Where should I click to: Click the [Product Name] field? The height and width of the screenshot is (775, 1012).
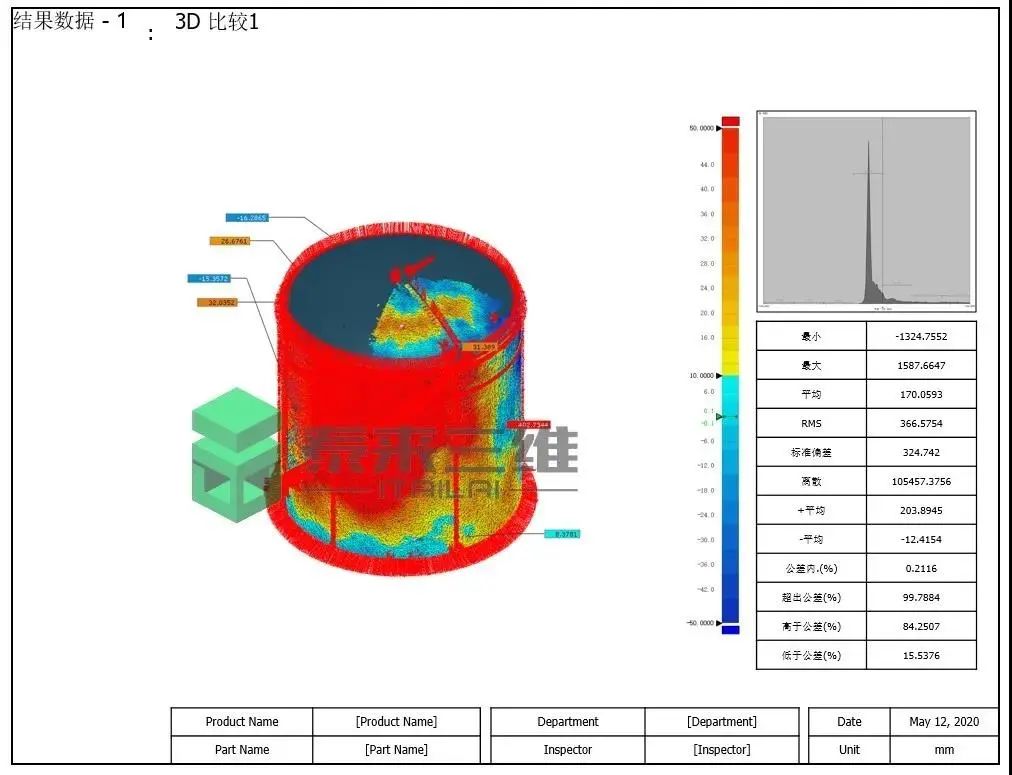[396, 722]
